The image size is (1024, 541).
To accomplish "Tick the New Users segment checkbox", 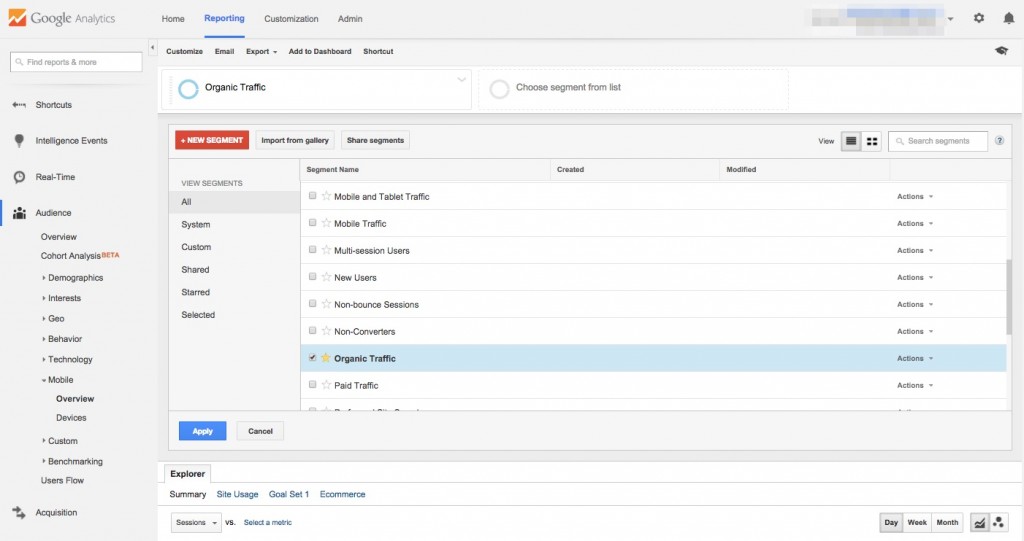I will coord(313,277).
